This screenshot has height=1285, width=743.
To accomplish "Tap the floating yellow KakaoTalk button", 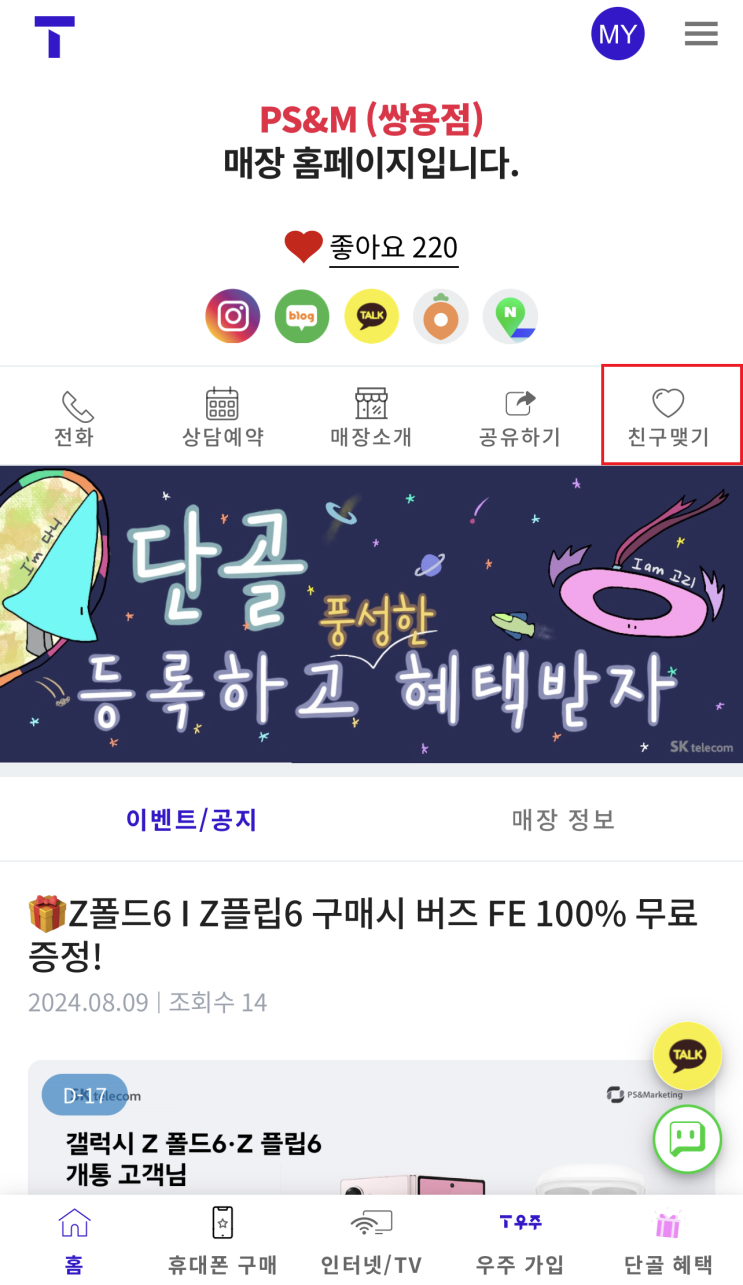I will 687,1056.
